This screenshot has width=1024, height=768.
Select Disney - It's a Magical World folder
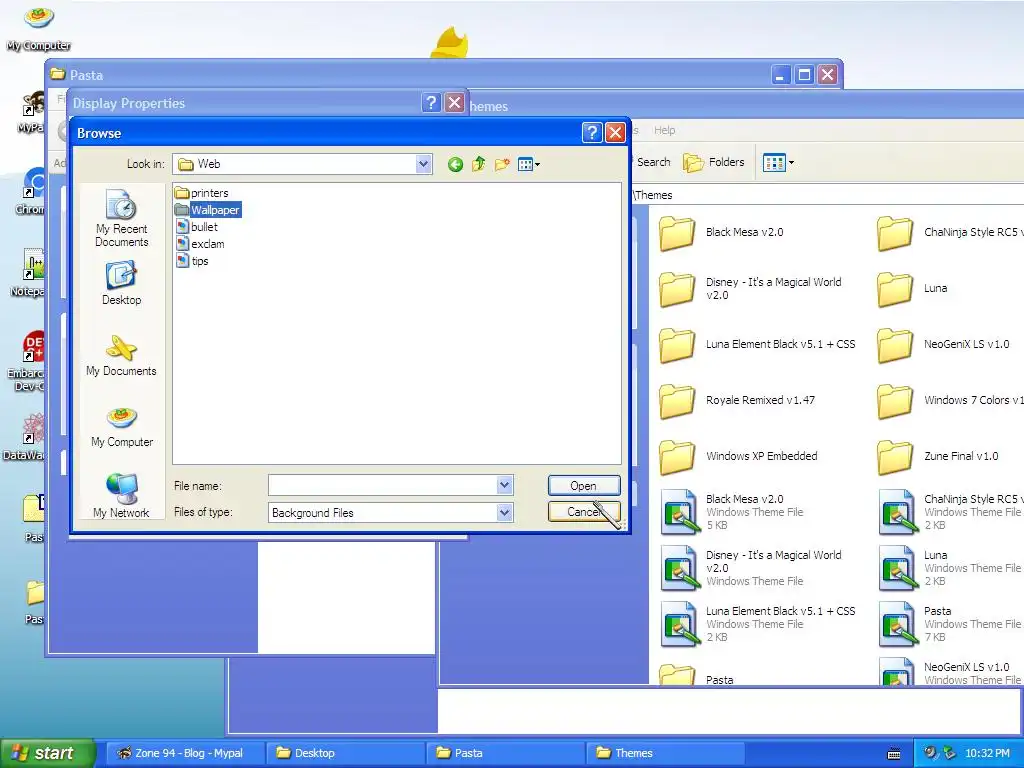pos(750,288)
